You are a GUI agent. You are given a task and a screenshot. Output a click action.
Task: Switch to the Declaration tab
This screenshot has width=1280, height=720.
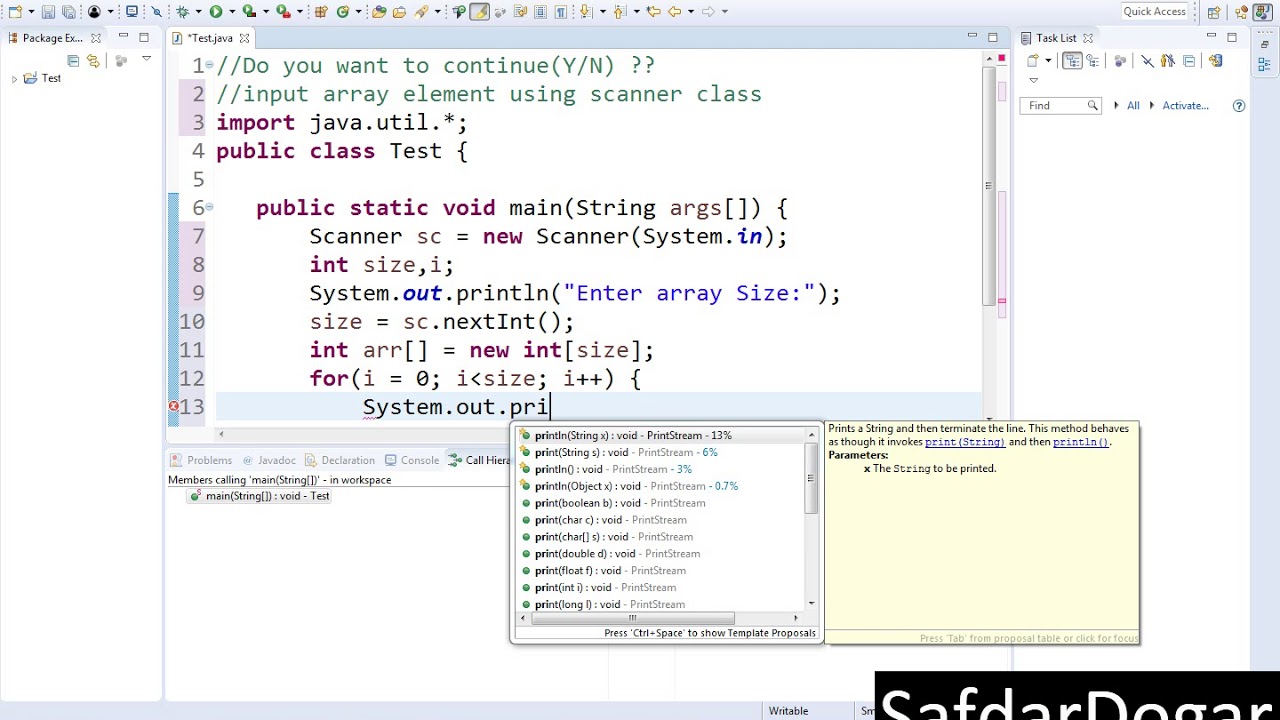coord(339,460)
